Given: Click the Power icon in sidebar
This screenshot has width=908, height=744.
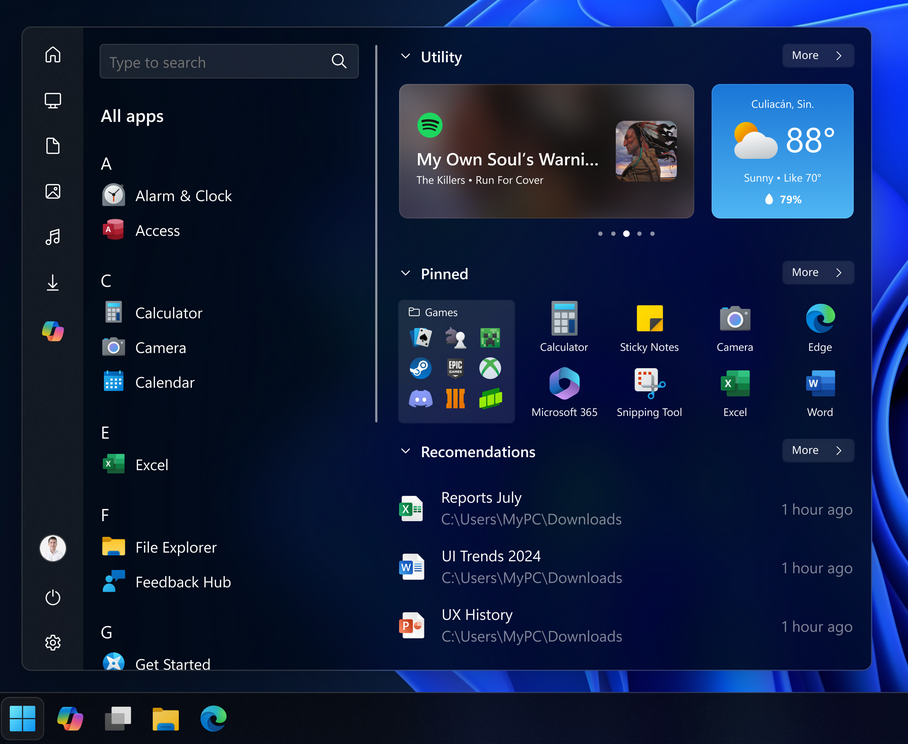Looking at the screenshot, I should click(53, 597).
